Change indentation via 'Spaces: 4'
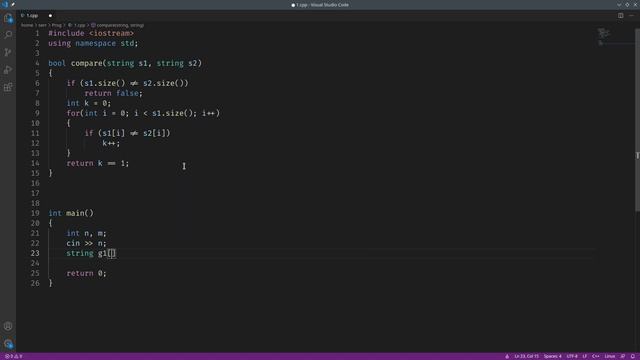The height and width of the screenshot is (360, 640). click(552, 356)
